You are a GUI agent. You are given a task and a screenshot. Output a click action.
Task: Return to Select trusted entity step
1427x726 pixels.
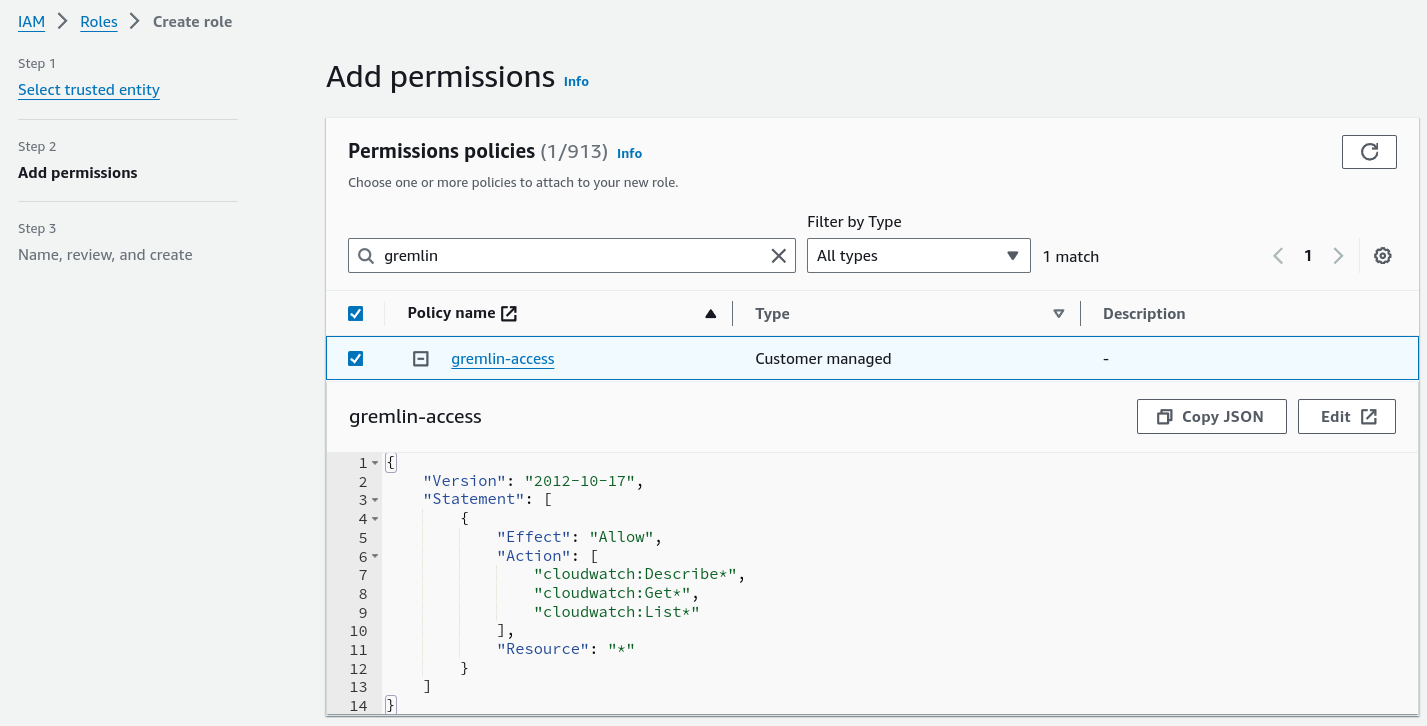[x=89, y=90]
